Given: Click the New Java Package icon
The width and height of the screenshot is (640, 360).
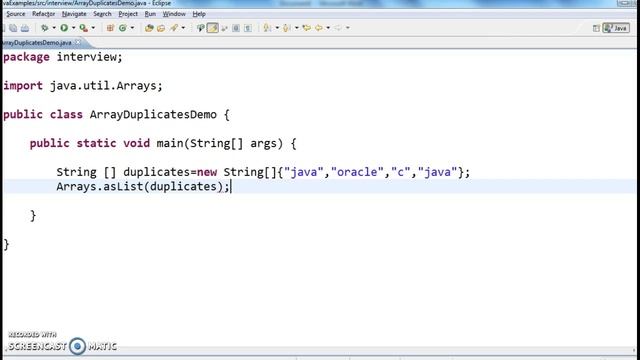Looking at the screenshot, I should click(110, 28).
